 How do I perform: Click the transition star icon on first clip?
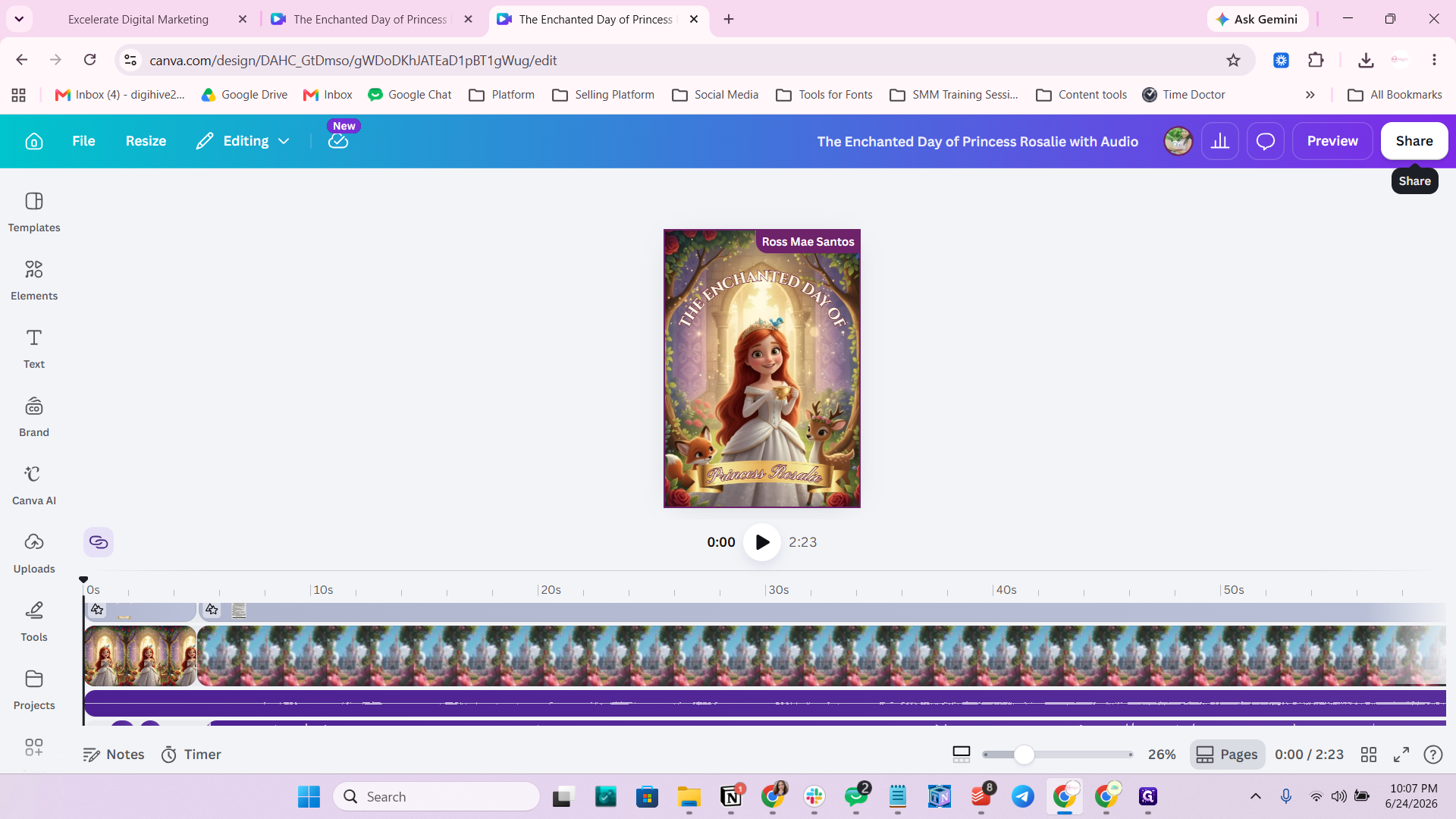point(97,610)
